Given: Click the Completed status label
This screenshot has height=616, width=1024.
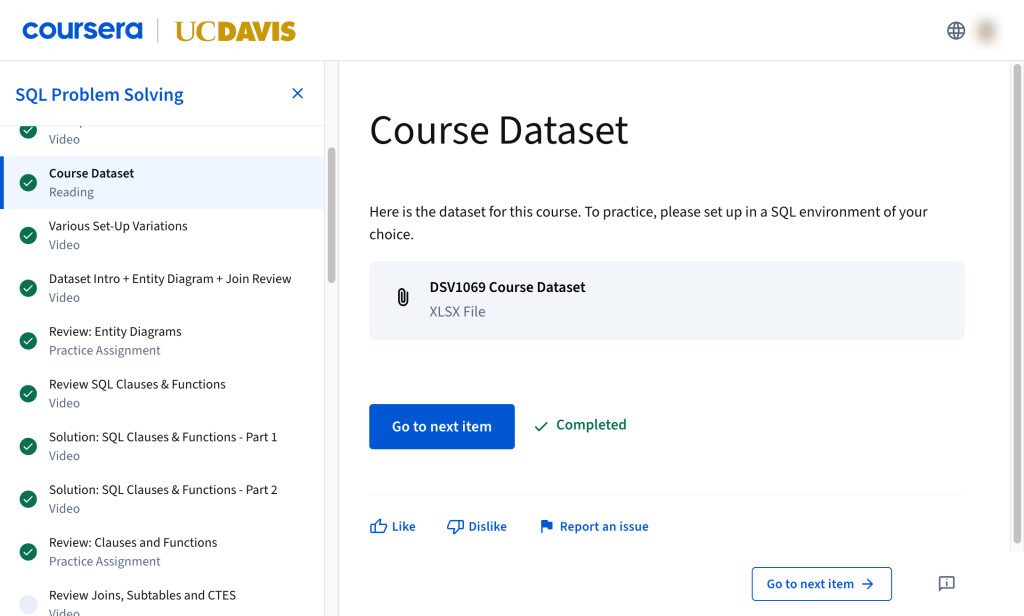Looking at the screenshot, I should pyautogui.click(x=591, y=425).
